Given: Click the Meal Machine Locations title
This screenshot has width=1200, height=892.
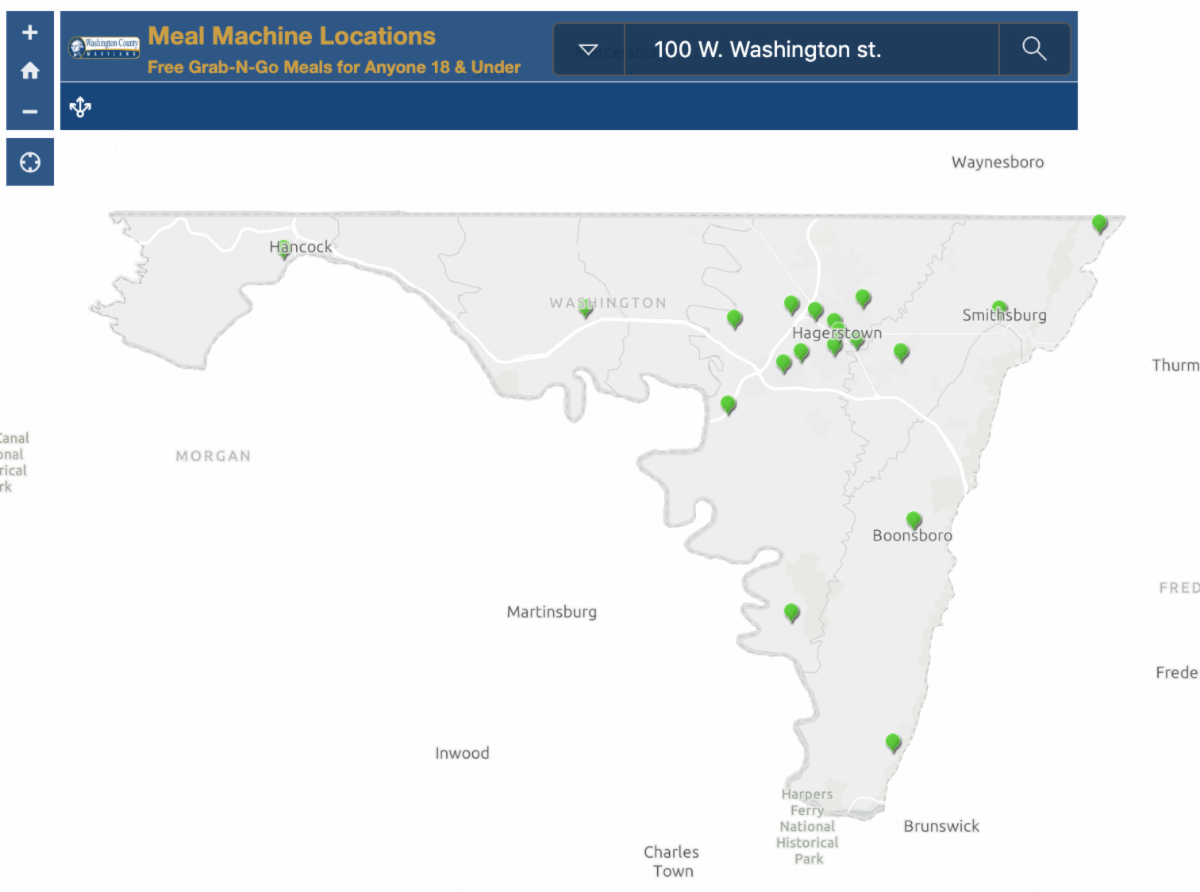Looking at the screenshot, I should click(292, 36).
